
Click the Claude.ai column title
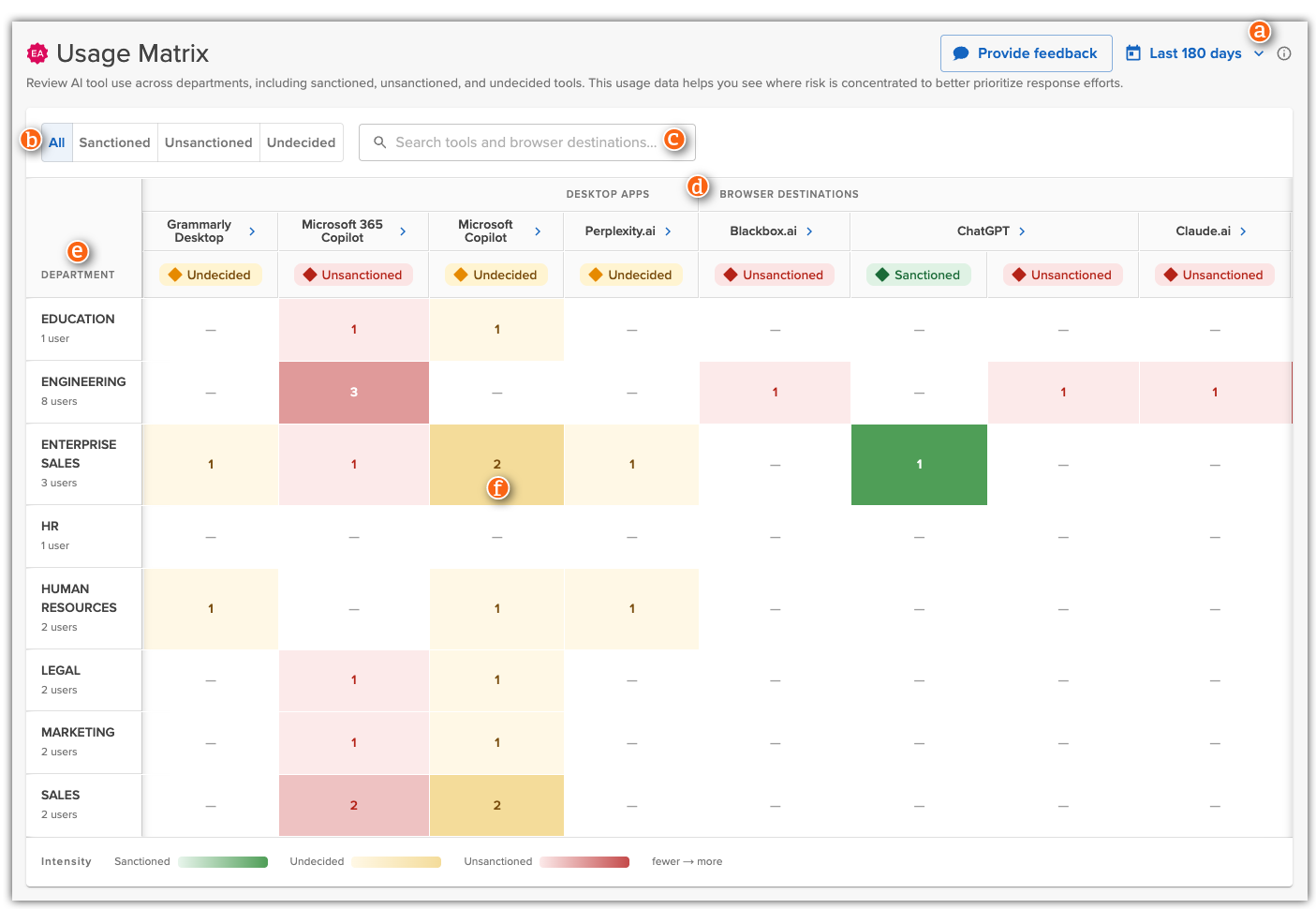[1204, 231]
